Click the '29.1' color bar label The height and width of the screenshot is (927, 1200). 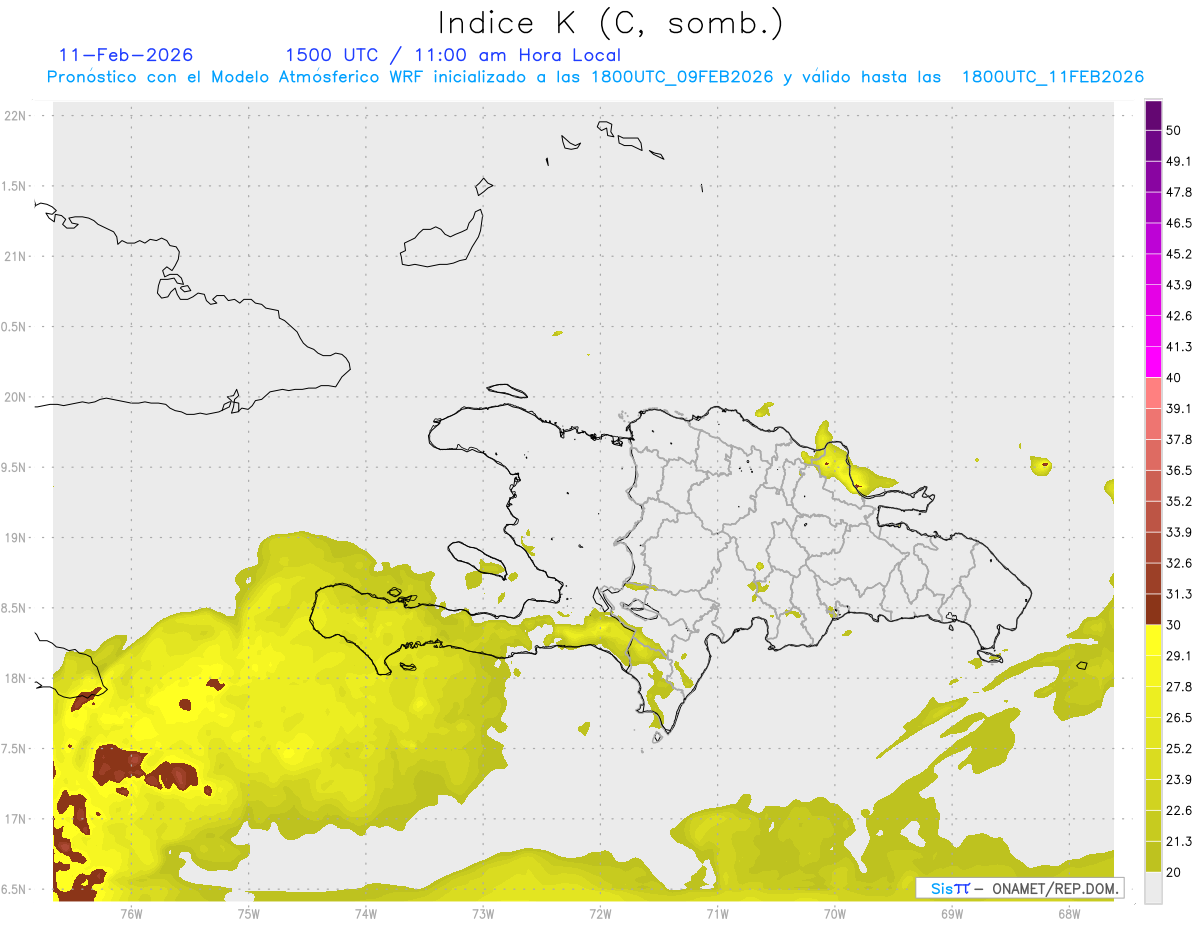(x=1180, y=656)
